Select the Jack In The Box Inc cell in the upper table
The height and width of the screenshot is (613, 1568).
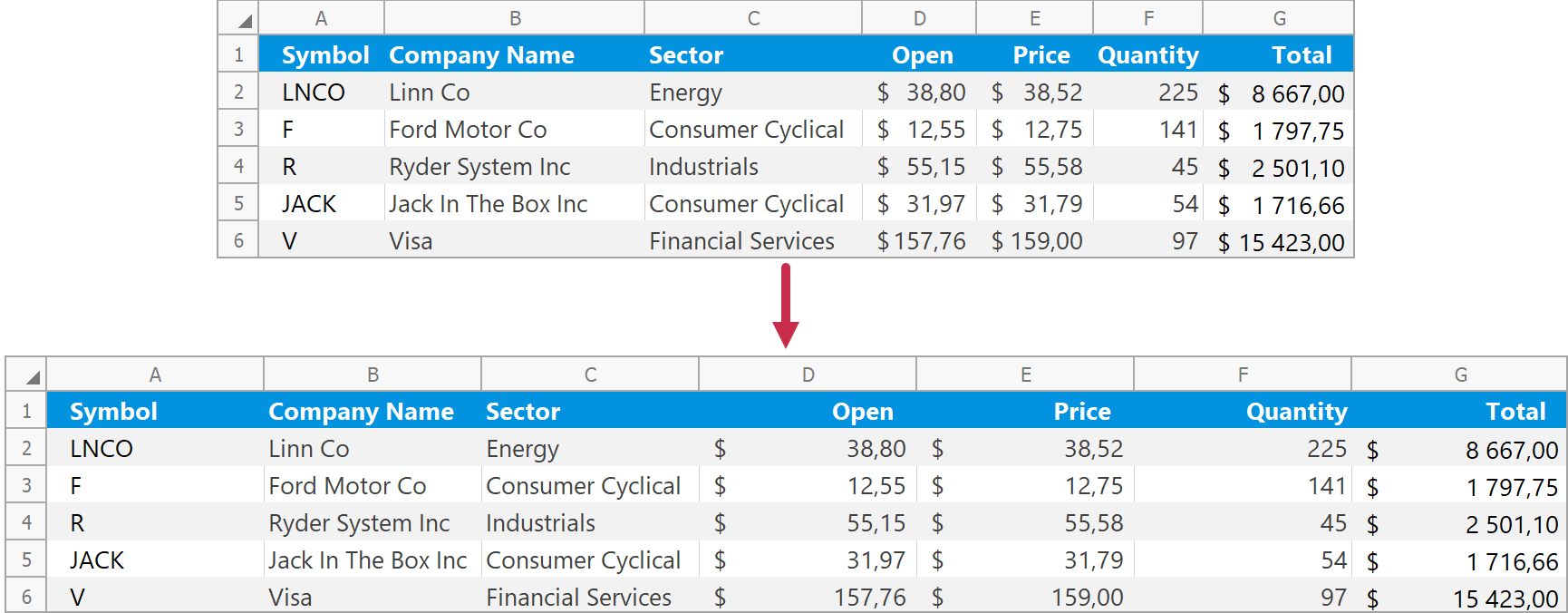(x=489, y=204)
